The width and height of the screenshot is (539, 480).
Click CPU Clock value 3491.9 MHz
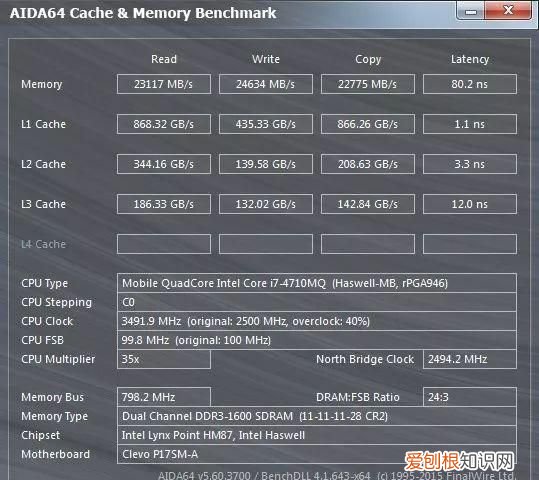tap(317, 321)
